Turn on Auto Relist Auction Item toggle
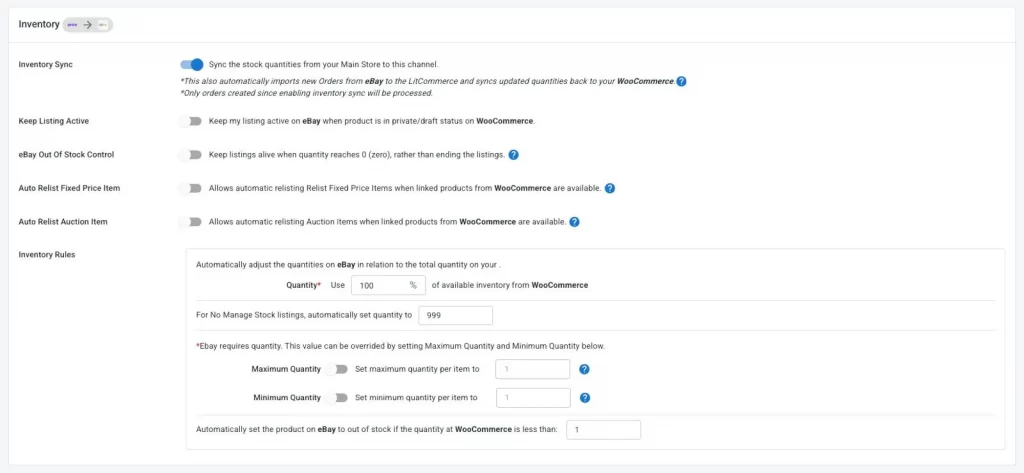 click(x=192, y=221)
